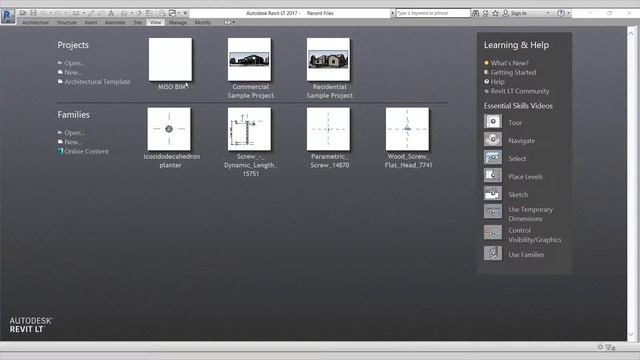640x360 pixels.
Task: Open the Residential Sample Project thumbnail
Action: point(329,60)
